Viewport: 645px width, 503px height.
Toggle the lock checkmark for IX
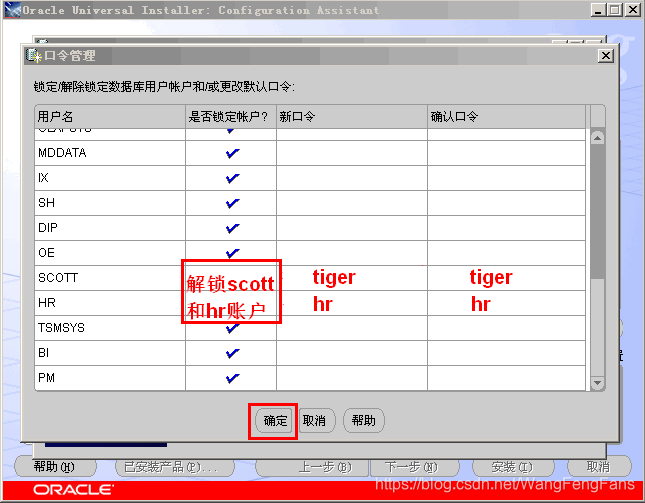coord(232,178)
